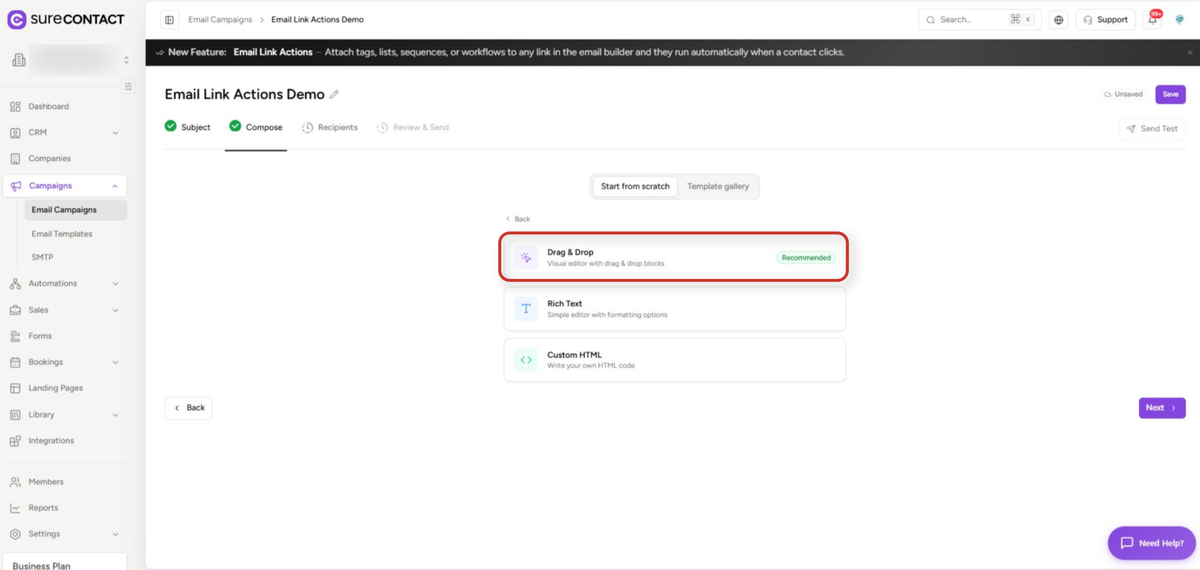Open Members page
The width and height of the screenshot is (1200, 570).
click(x=64, y=482)
